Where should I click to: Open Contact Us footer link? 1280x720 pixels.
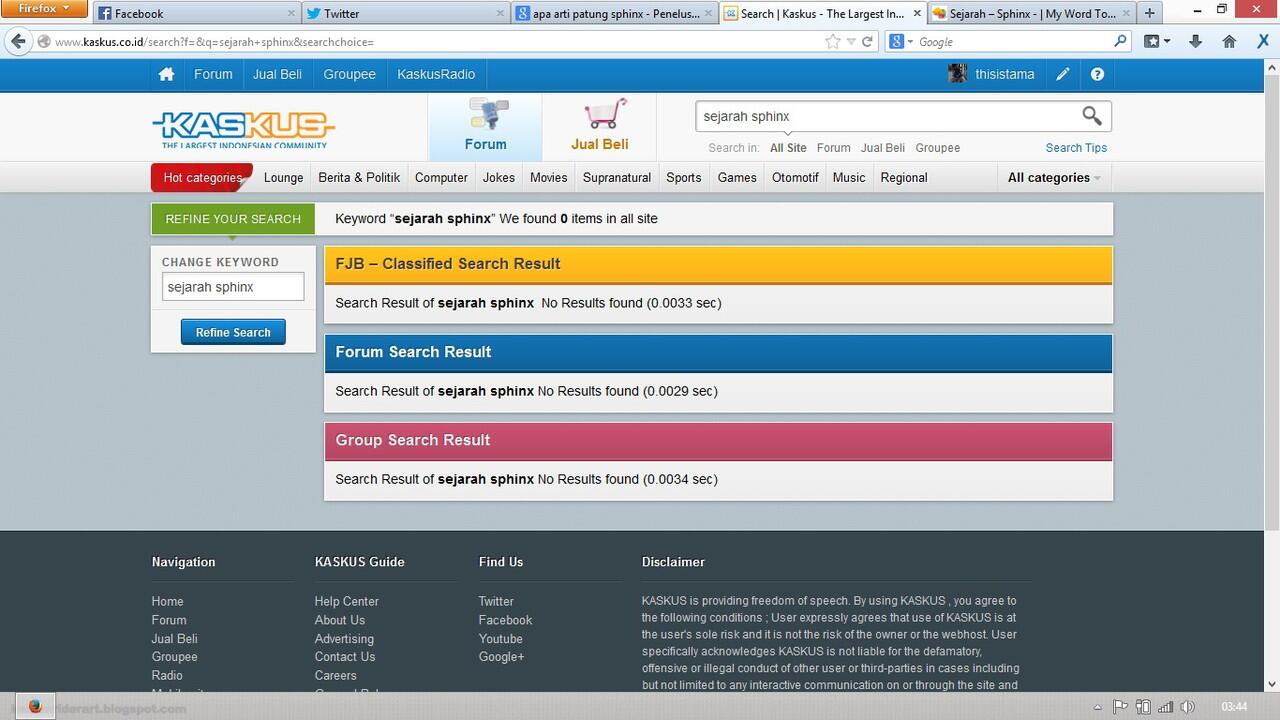[x=345, y=657]
